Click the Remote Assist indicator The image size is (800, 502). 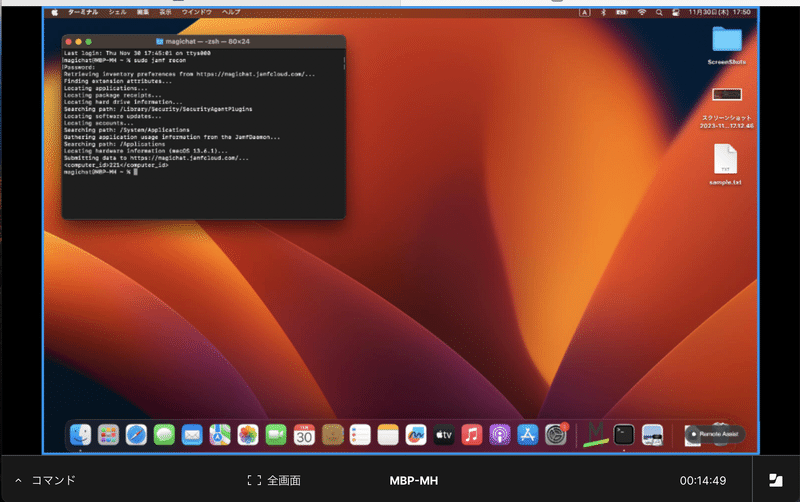(x=715, y=434)
